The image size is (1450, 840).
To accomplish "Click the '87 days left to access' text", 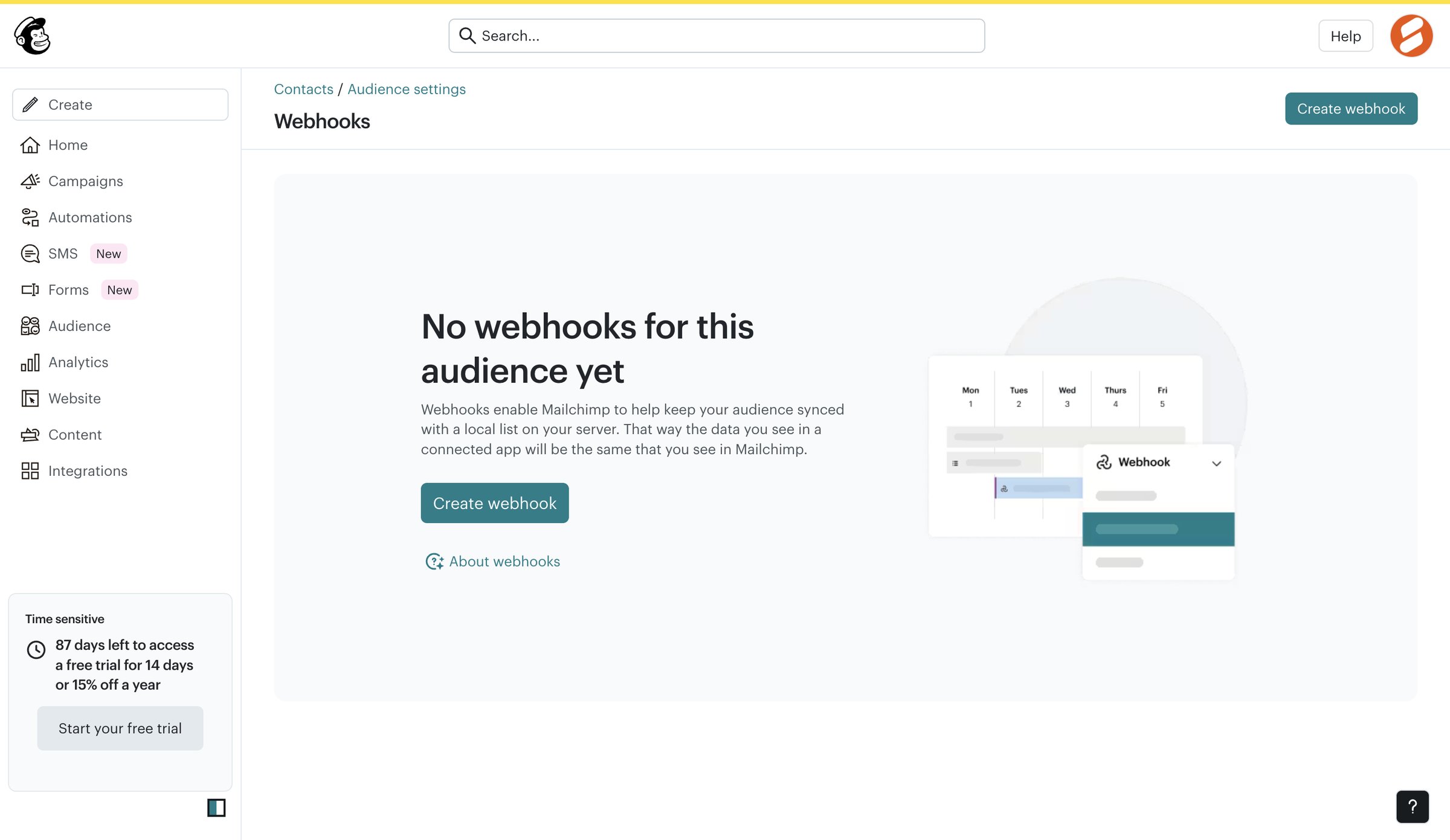I will pyautogui.click(x=124, y=645).
